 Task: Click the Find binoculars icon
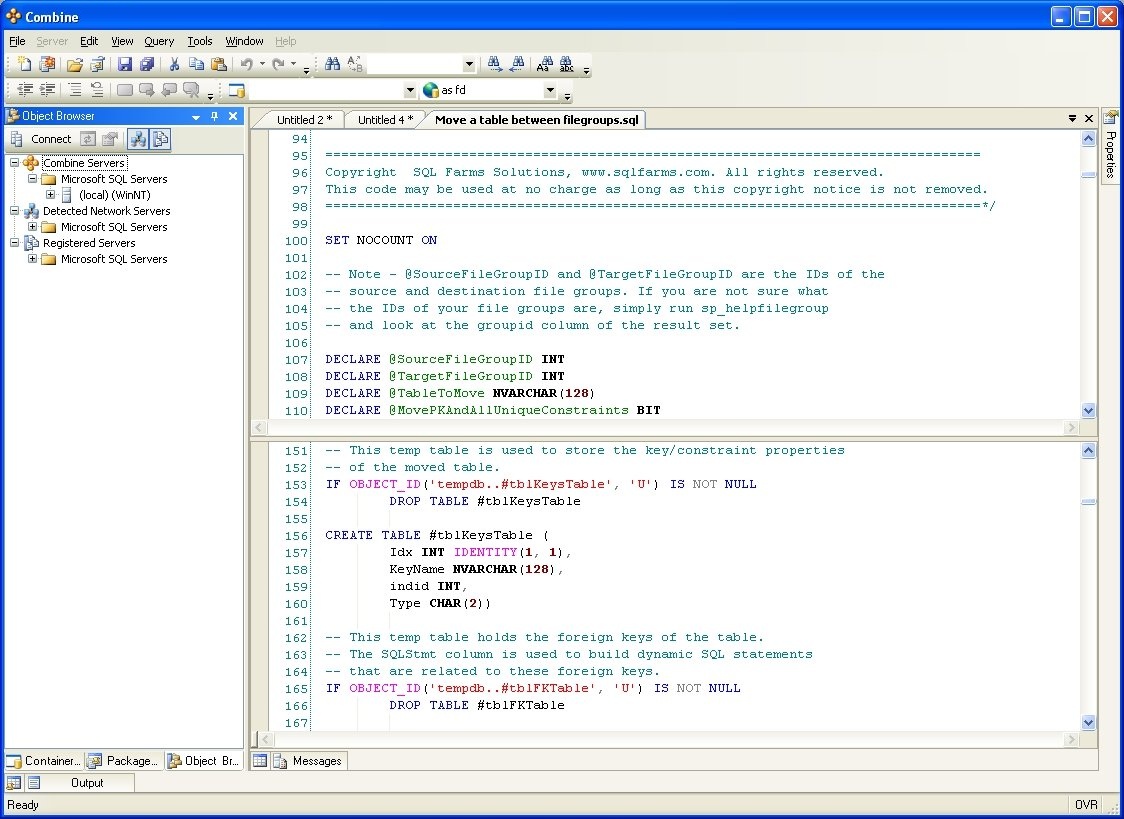pos(333,65)
